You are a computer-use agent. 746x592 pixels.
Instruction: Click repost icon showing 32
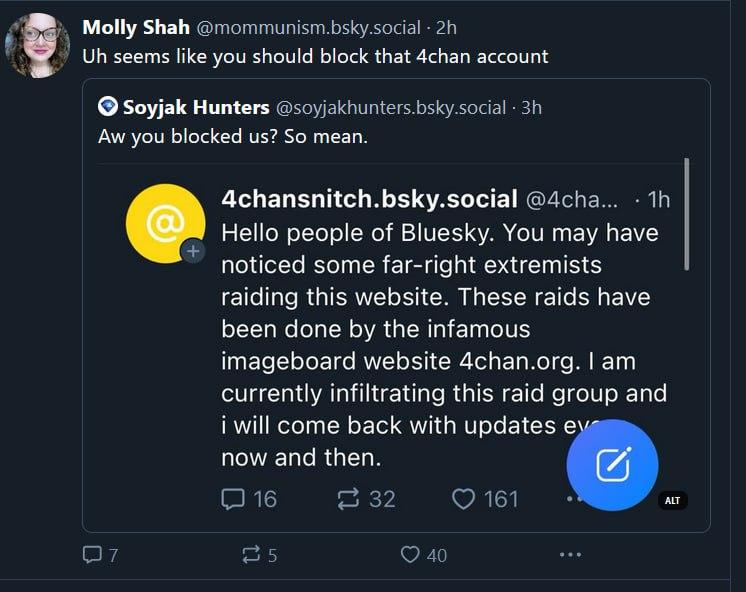[x=348, y=498]
